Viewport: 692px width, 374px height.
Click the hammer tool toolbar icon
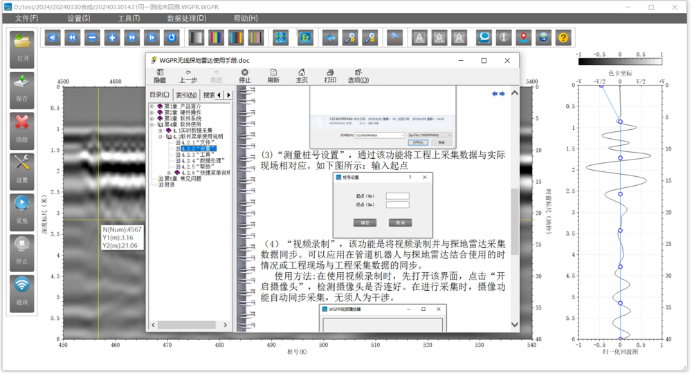395,38
